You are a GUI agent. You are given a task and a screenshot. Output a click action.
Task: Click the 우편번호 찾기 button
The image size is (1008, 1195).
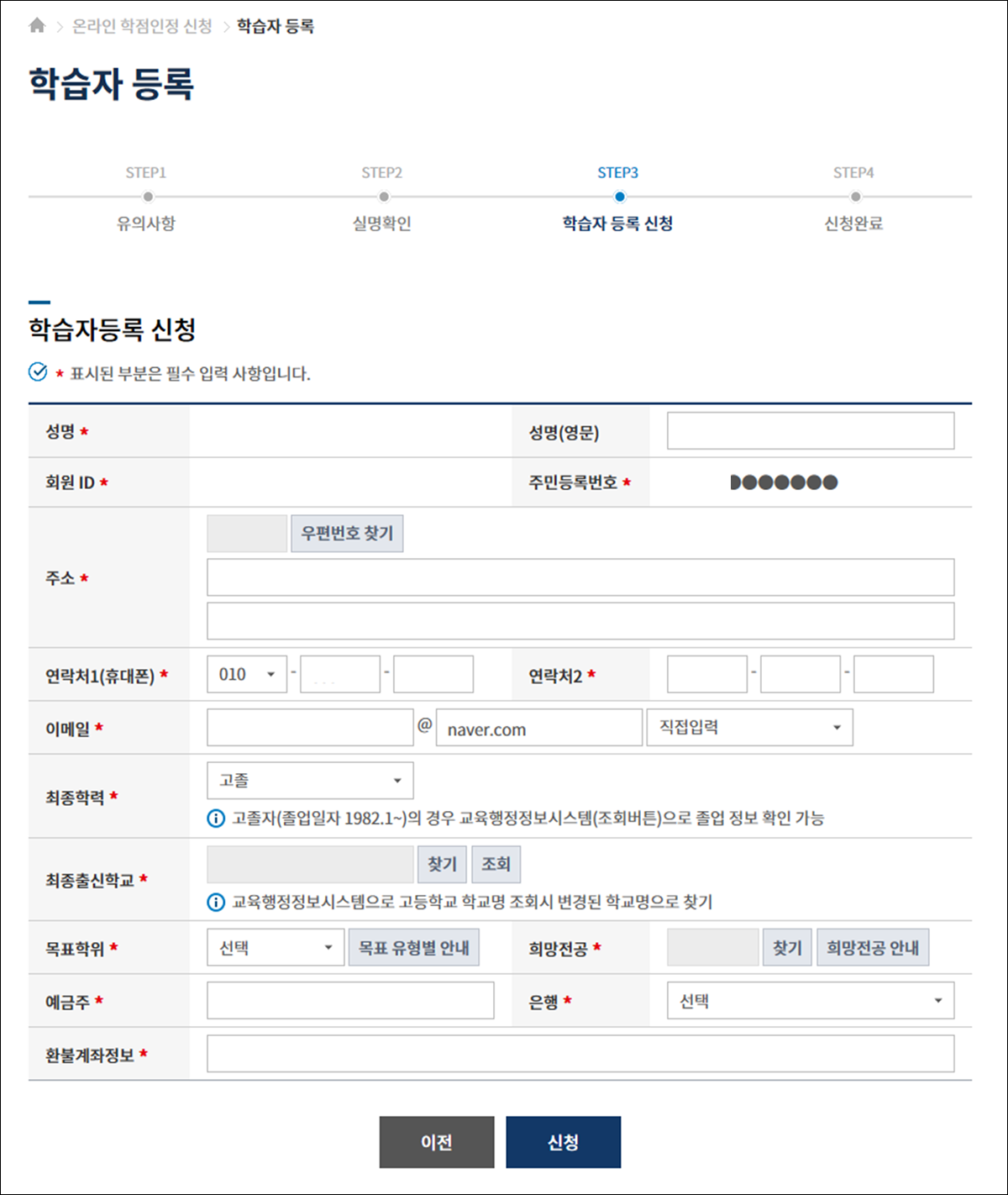pos(347,534)
